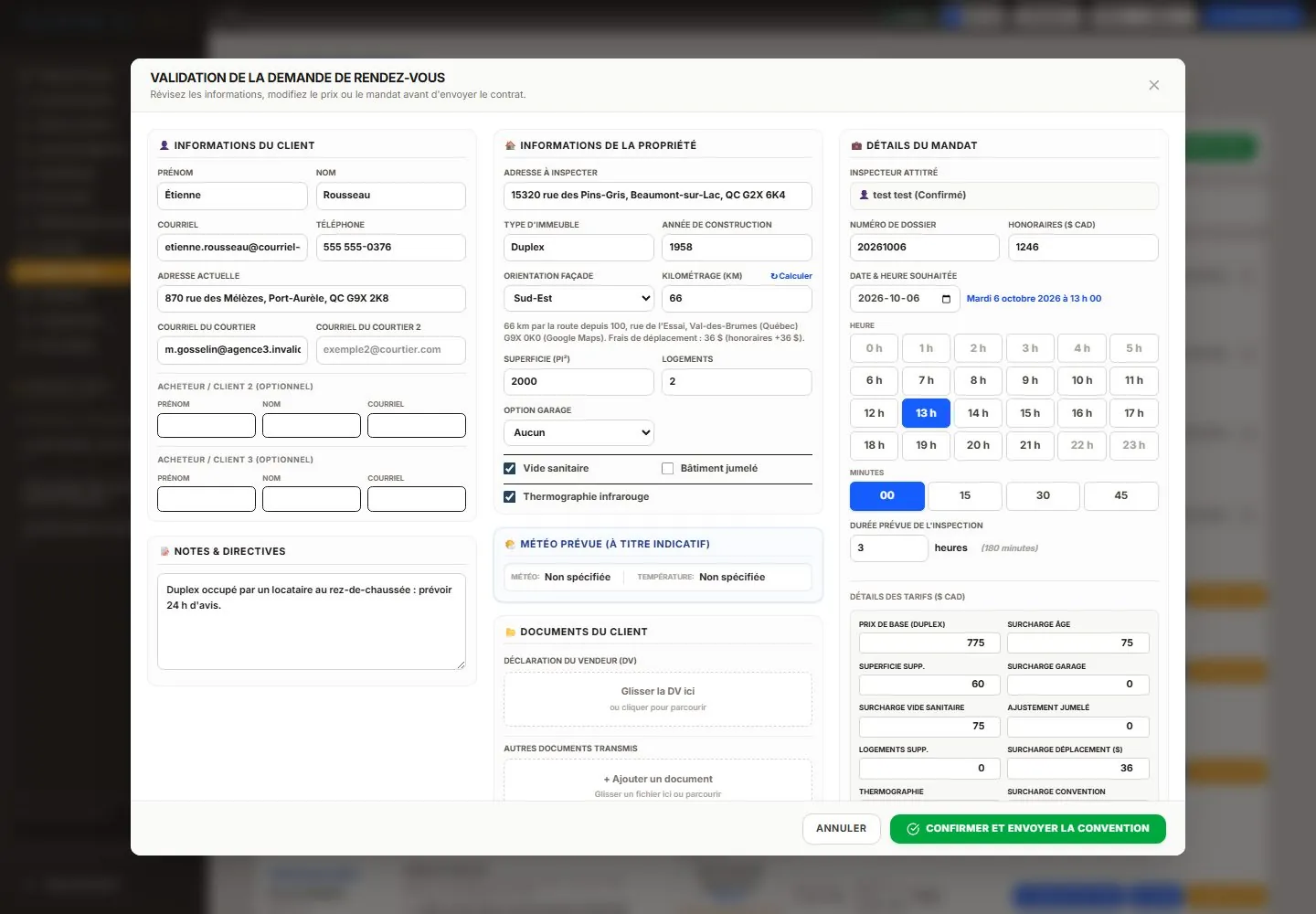Uncheck the Vide sanitaire checkbox
1316x914 pixels.
(510, 468)
